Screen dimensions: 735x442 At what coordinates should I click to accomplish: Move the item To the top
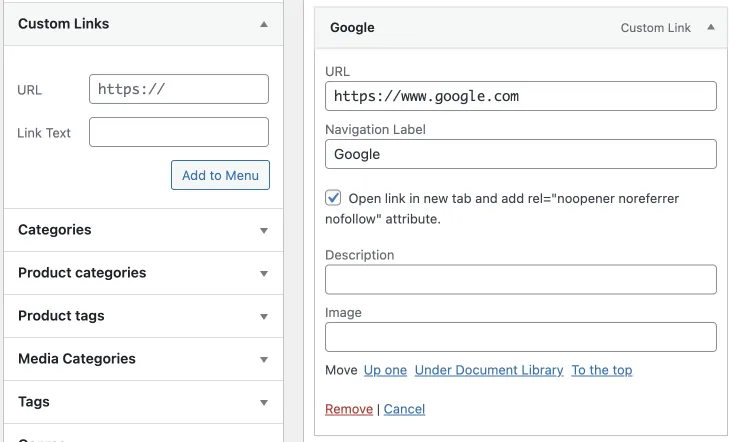coord(602,370)
